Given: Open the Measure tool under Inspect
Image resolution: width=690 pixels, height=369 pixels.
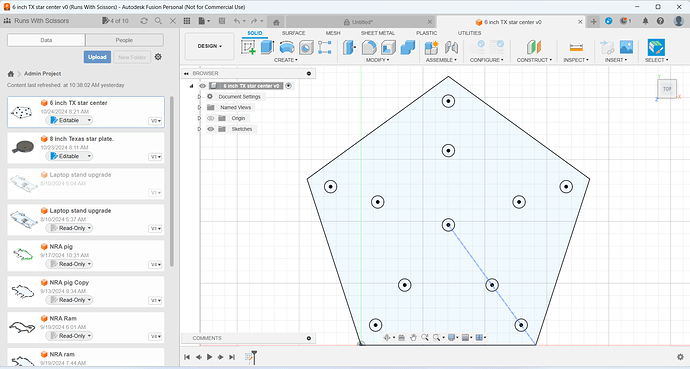Looking at the screenshot, I should click(576, 47).
